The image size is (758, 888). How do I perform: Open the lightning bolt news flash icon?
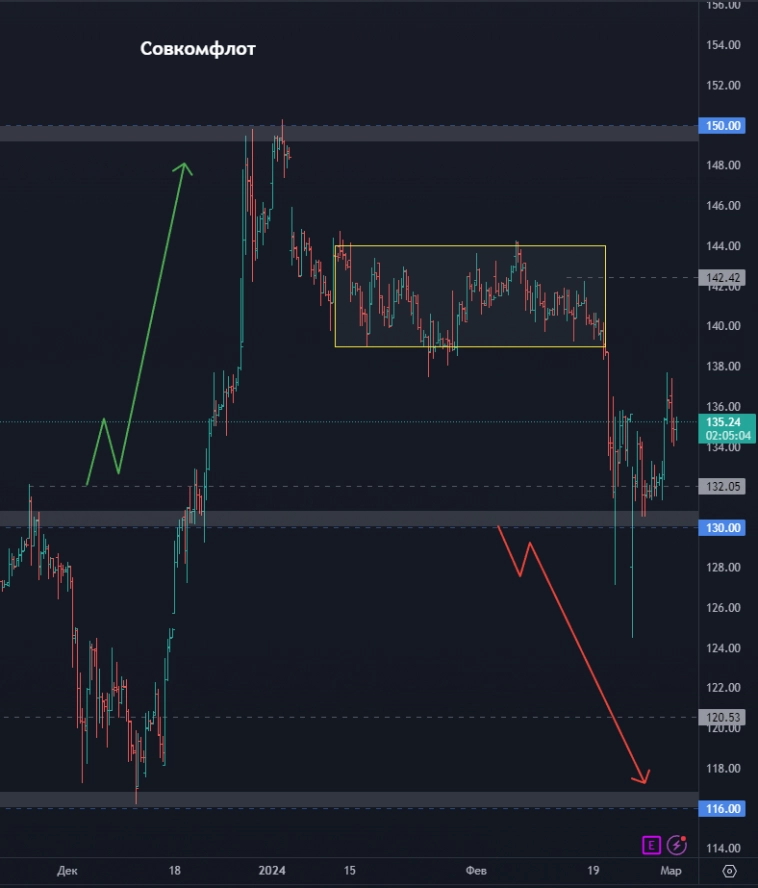[678, 845]
